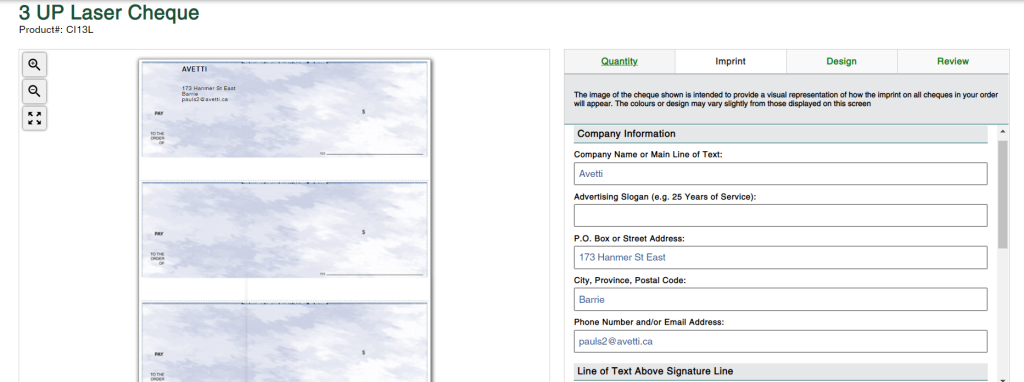Click the 'Company Name or Main Line of Text' label
Viewport: 1024px width, 382px height.
pos(648,155)
